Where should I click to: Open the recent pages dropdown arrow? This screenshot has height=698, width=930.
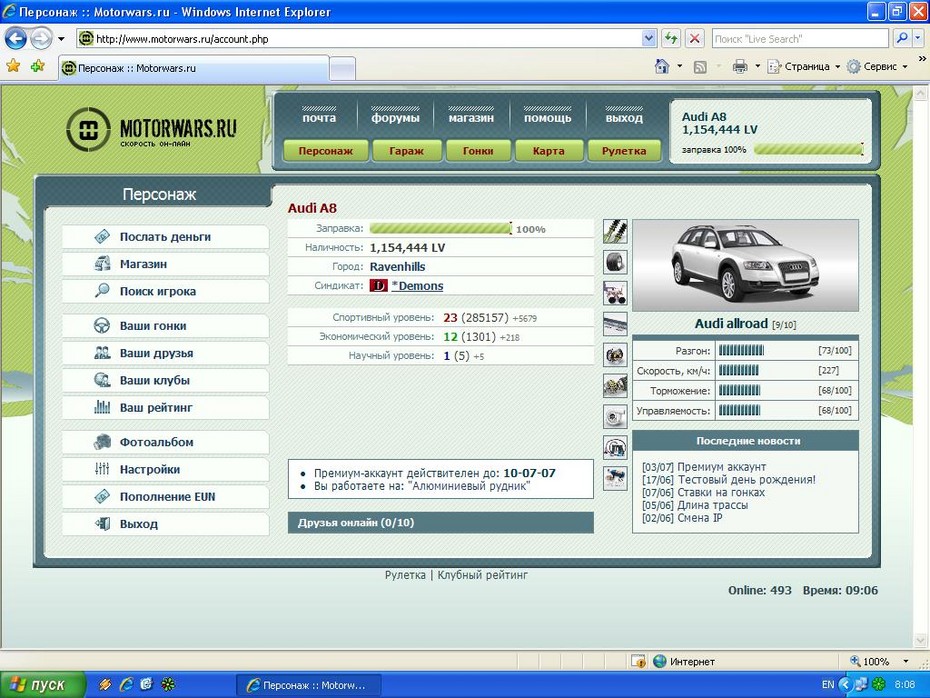(x=61, y=39)
